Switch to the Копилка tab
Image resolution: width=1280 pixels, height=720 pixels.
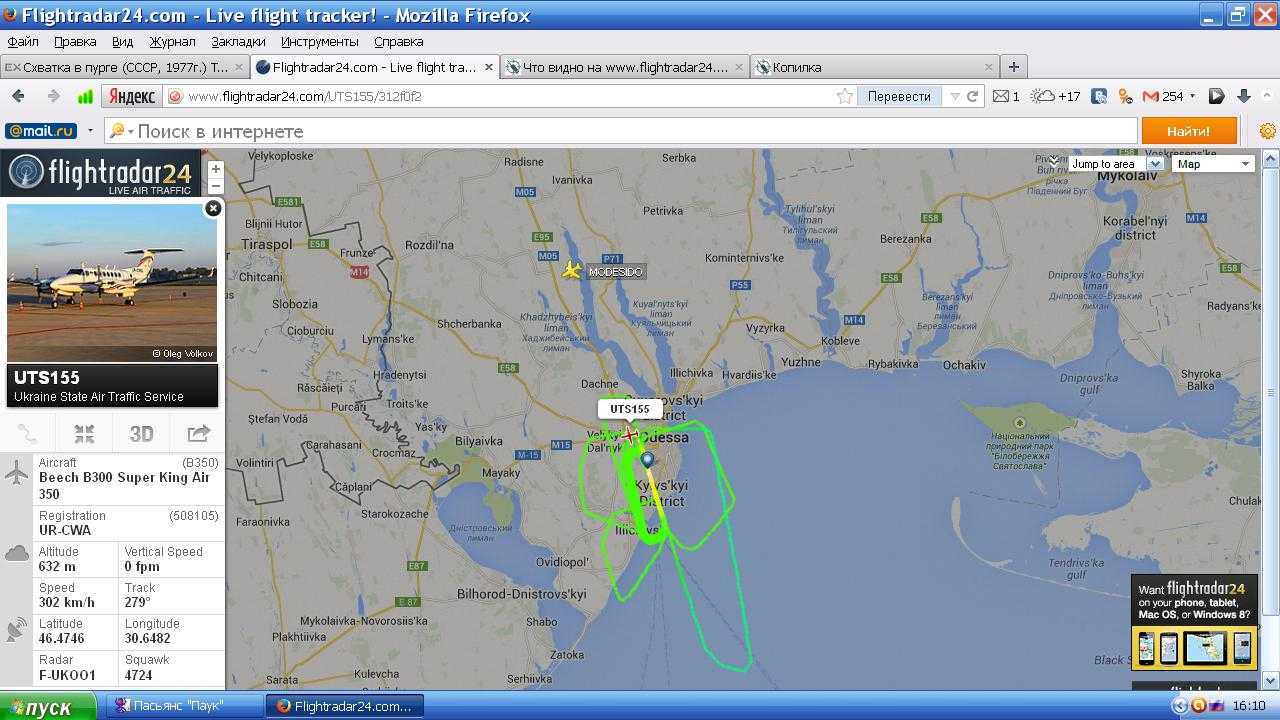[x=874, y=67]
